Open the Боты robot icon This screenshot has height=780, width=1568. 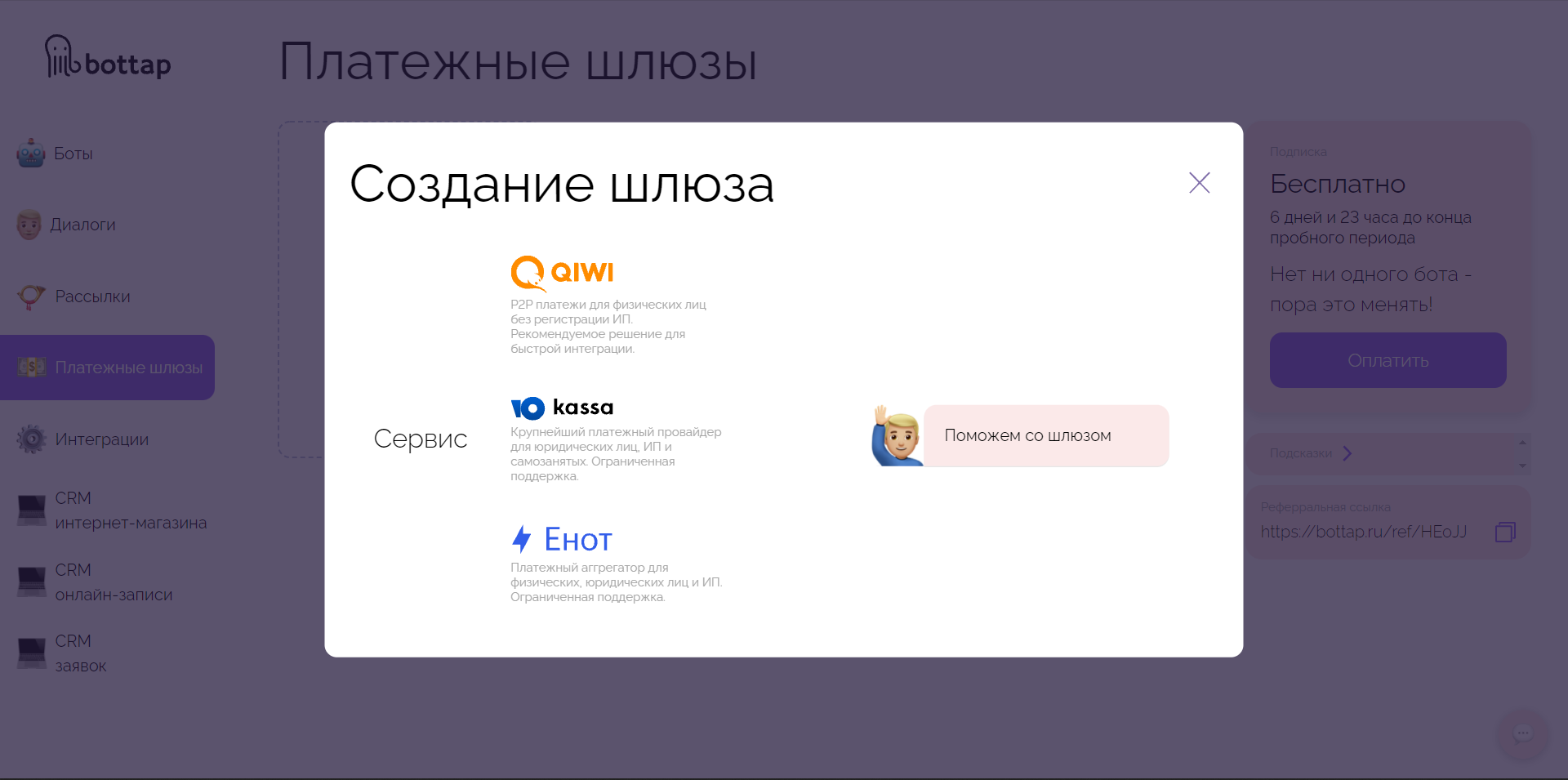click(x=31, y=153)
